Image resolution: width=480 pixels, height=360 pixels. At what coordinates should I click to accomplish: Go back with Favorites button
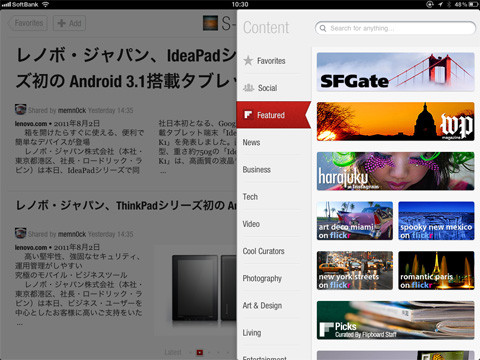pyautogui.click(x=28, y=23)
